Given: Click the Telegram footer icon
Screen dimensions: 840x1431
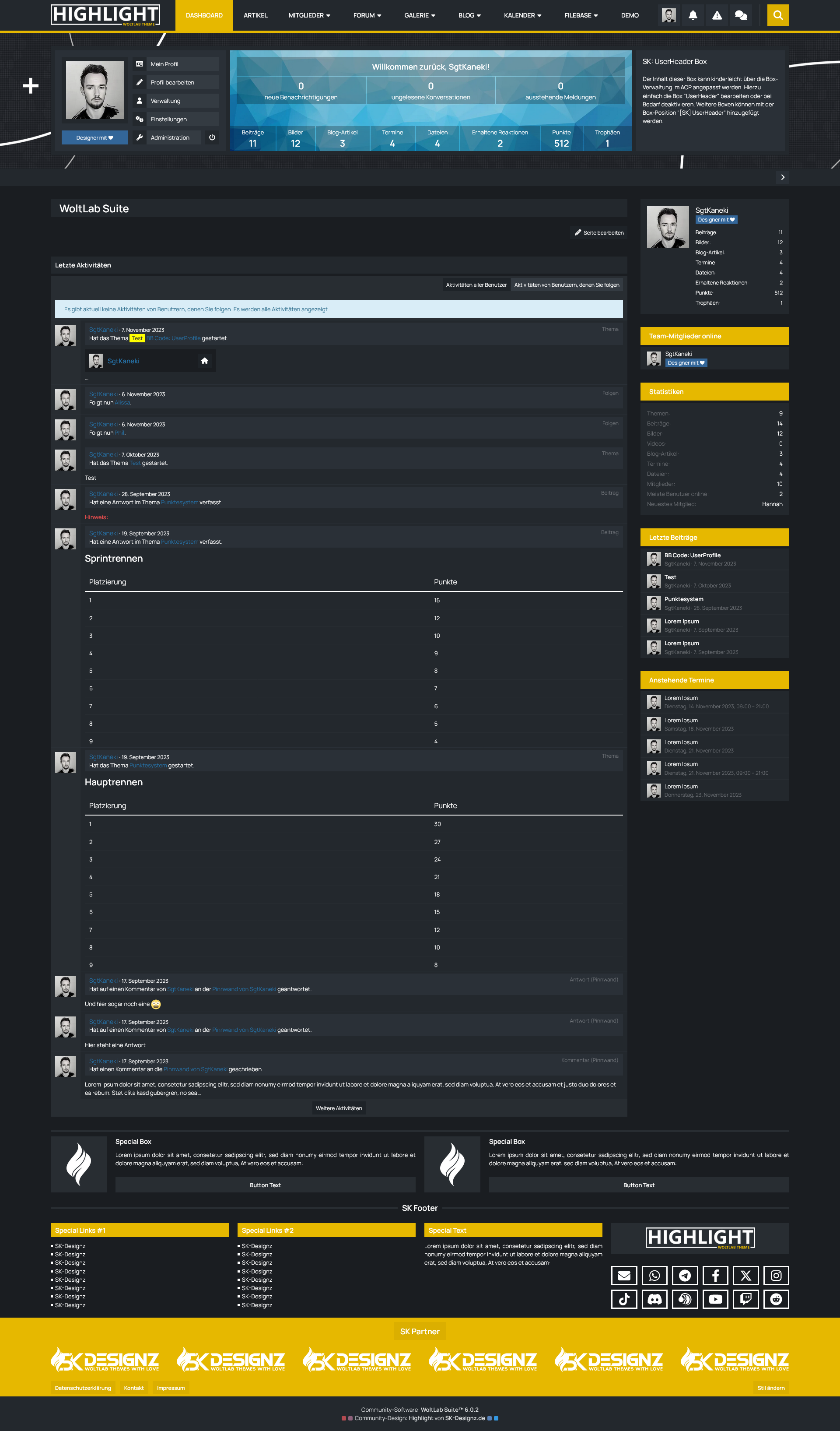Looking at the screenshot, I should [685, 1276].
